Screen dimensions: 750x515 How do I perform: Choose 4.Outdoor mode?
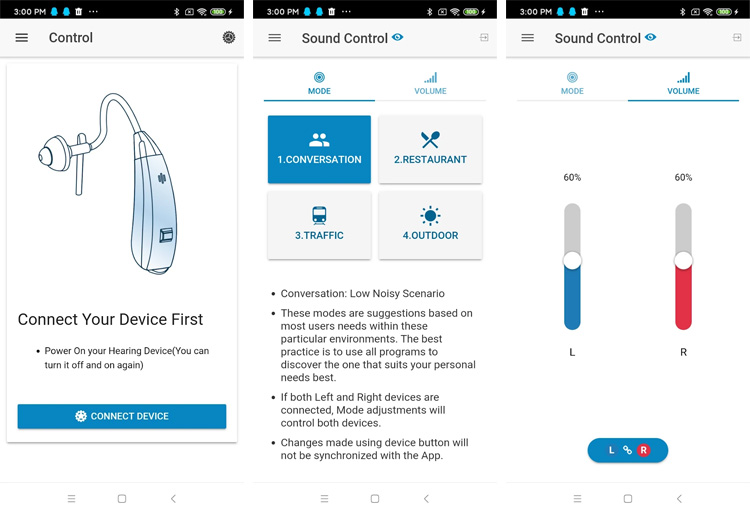pyautogui.click(x=430, y=225)
